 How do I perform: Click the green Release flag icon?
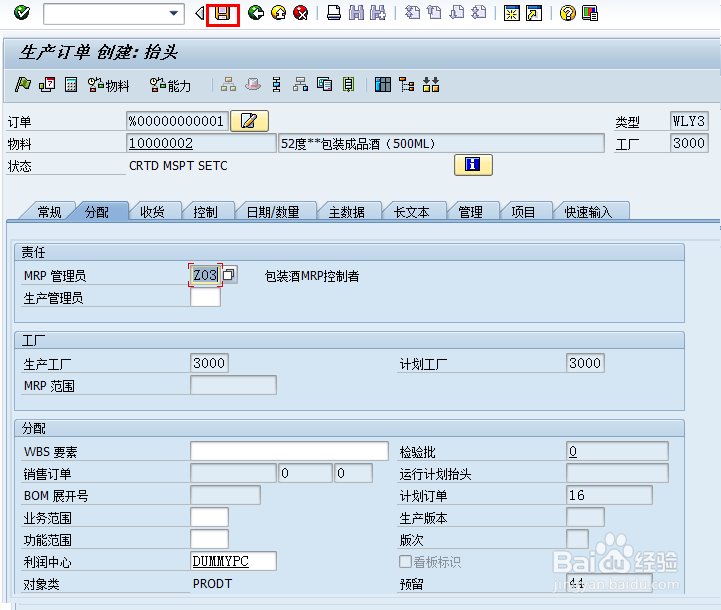tap(23, 85)
